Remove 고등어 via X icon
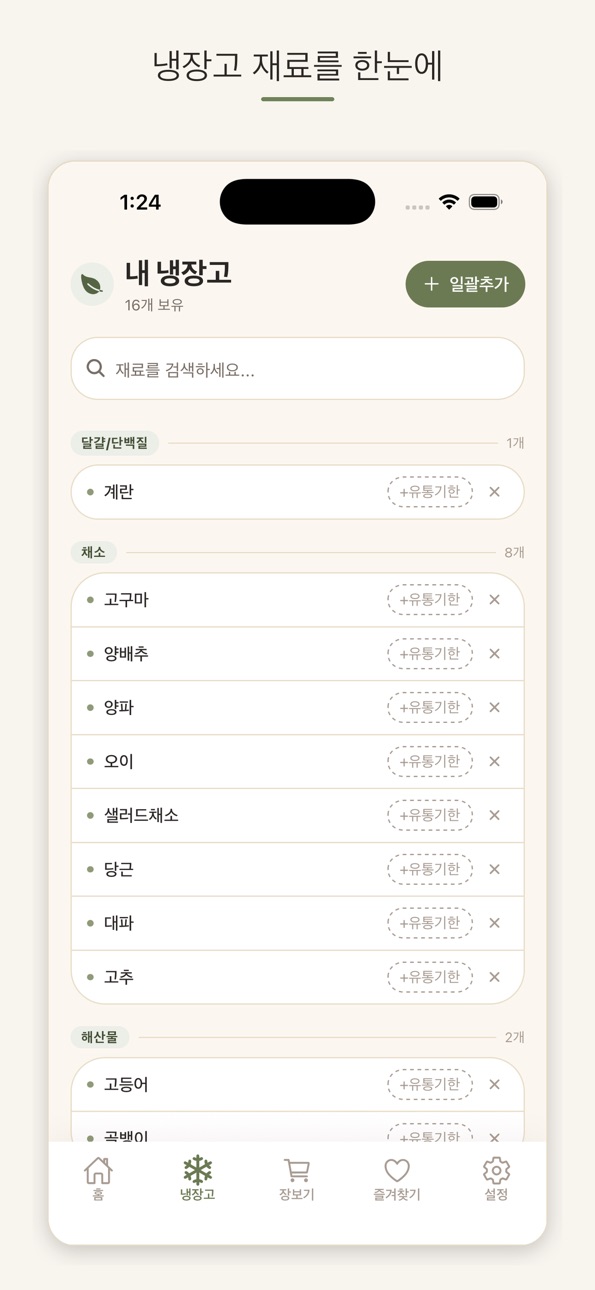 494,1085
